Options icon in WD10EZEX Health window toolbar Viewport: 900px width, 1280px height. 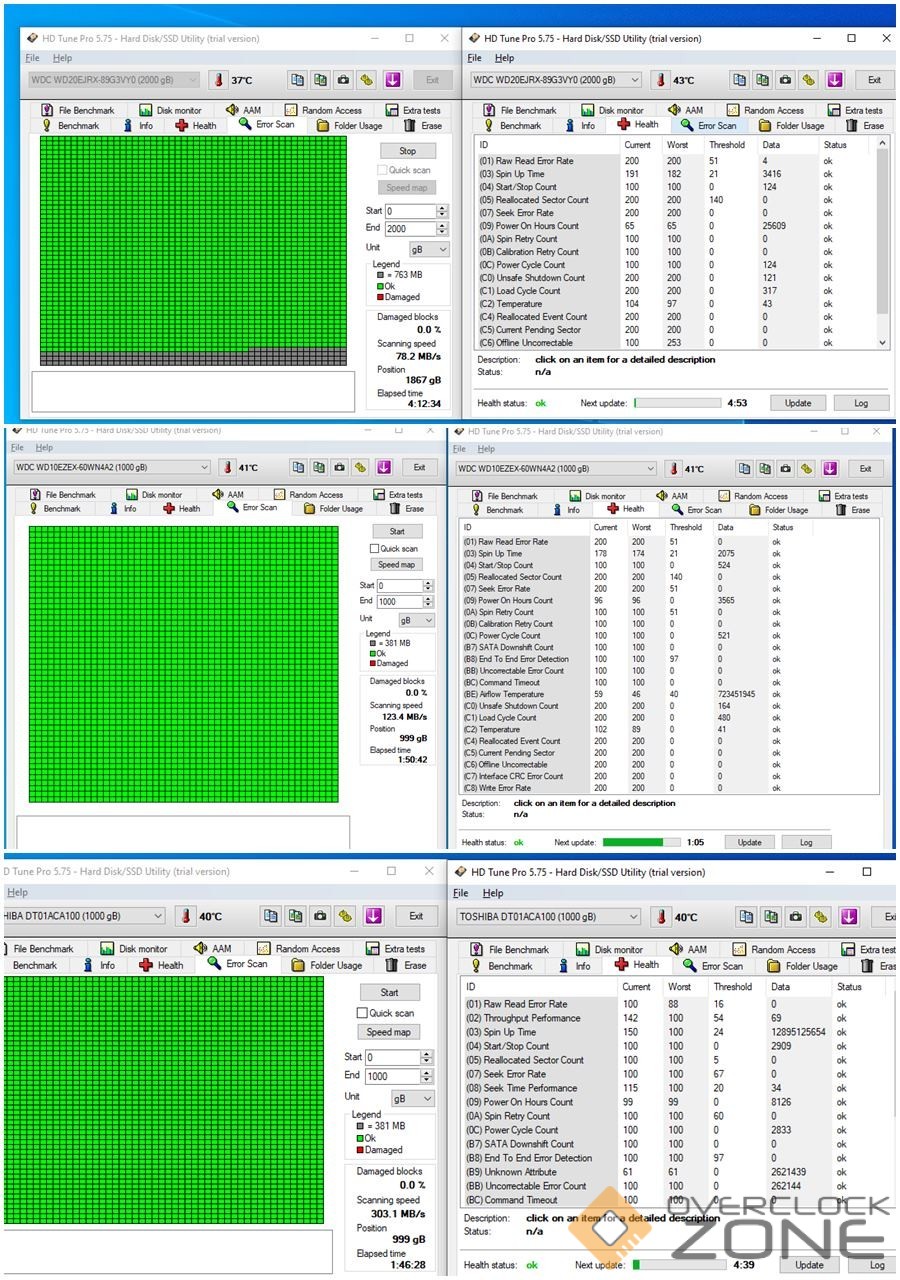point(807,468)
